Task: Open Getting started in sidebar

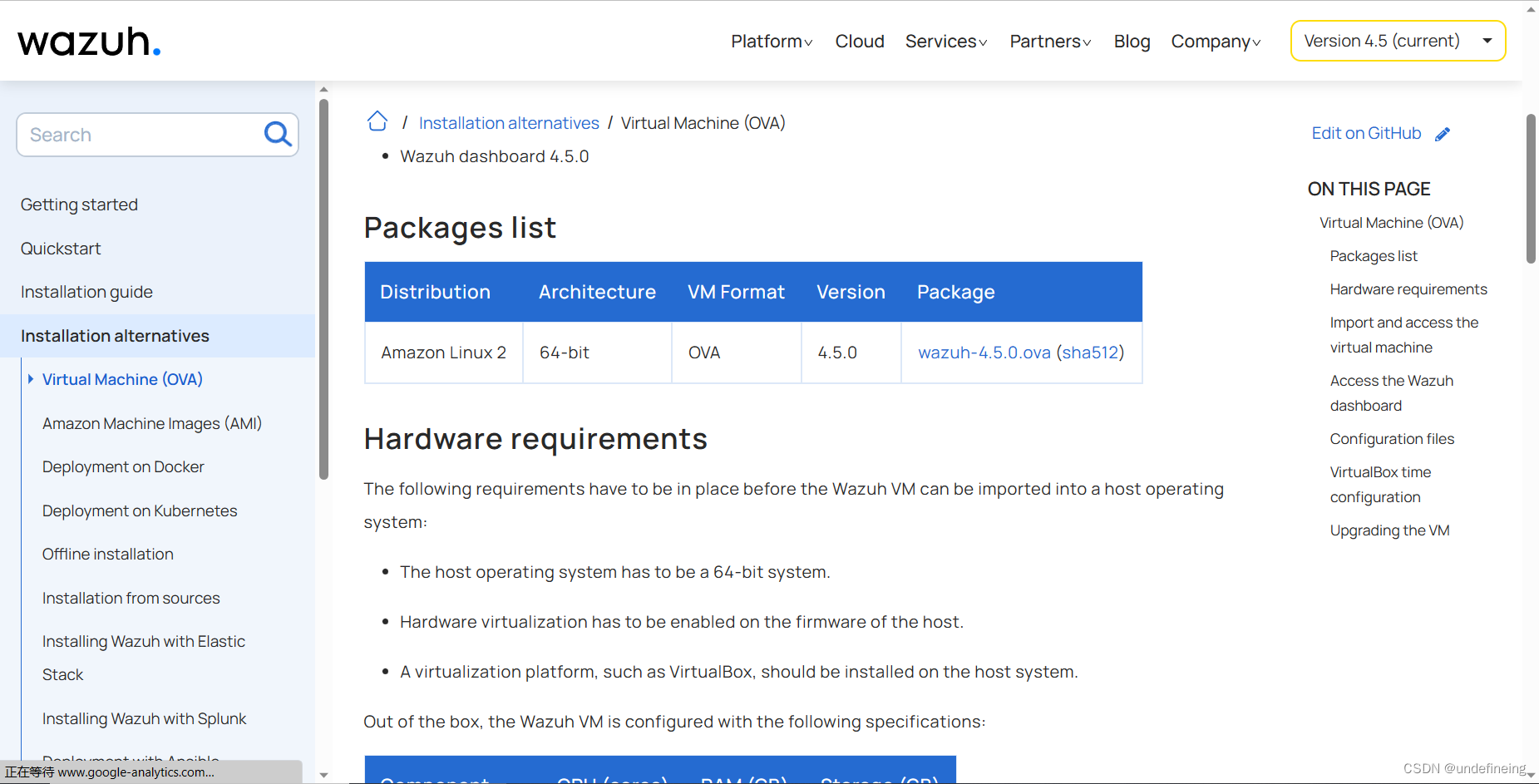Action: coord(79,205)
